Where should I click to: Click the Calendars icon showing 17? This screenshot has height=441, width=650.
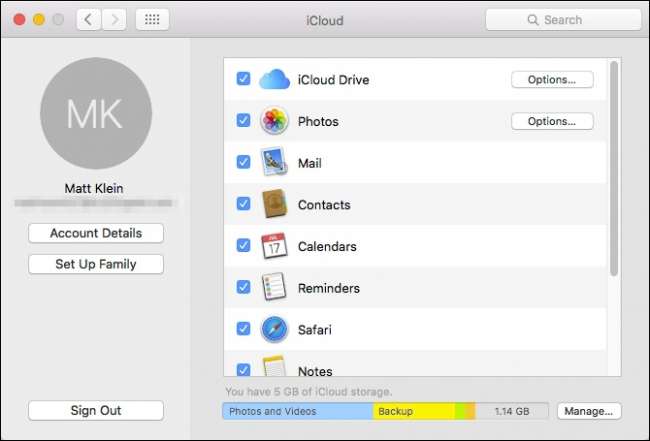coord(274,246)
